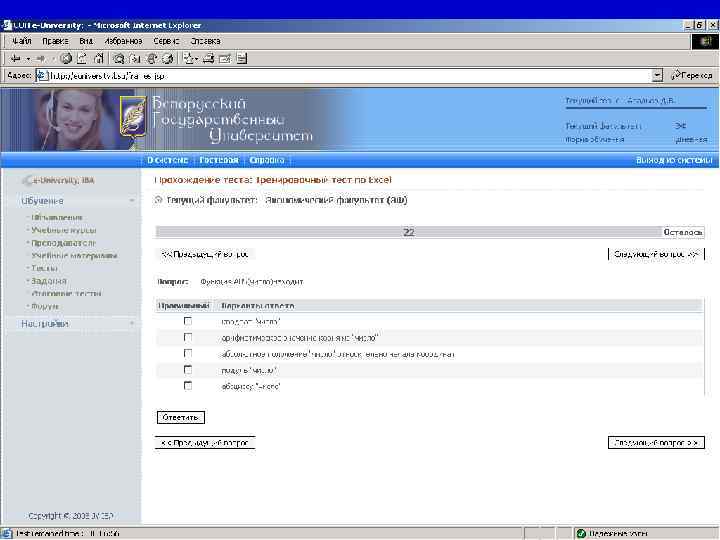Check the first answer option checkbox
Screen dimensions: 720x540
(x=188, y=321)
